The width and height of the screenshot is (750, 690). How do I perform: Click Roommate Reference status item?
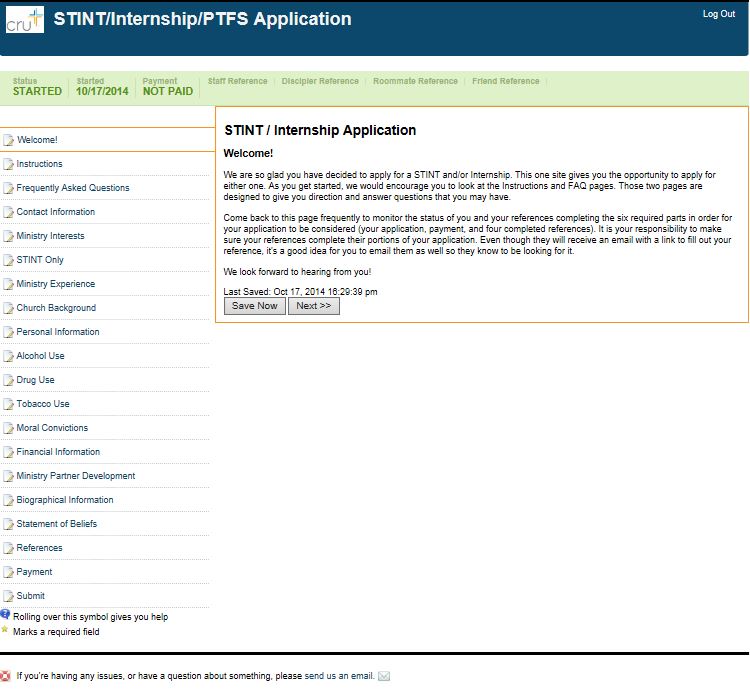[415, 81]
